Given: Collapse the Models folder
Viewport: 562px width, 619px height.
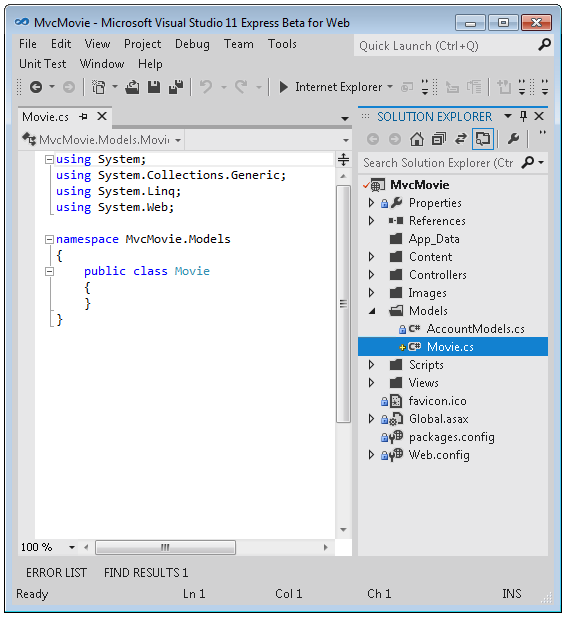Looking at the screenshot, I should pyautogui.click(x=372, y=311).
